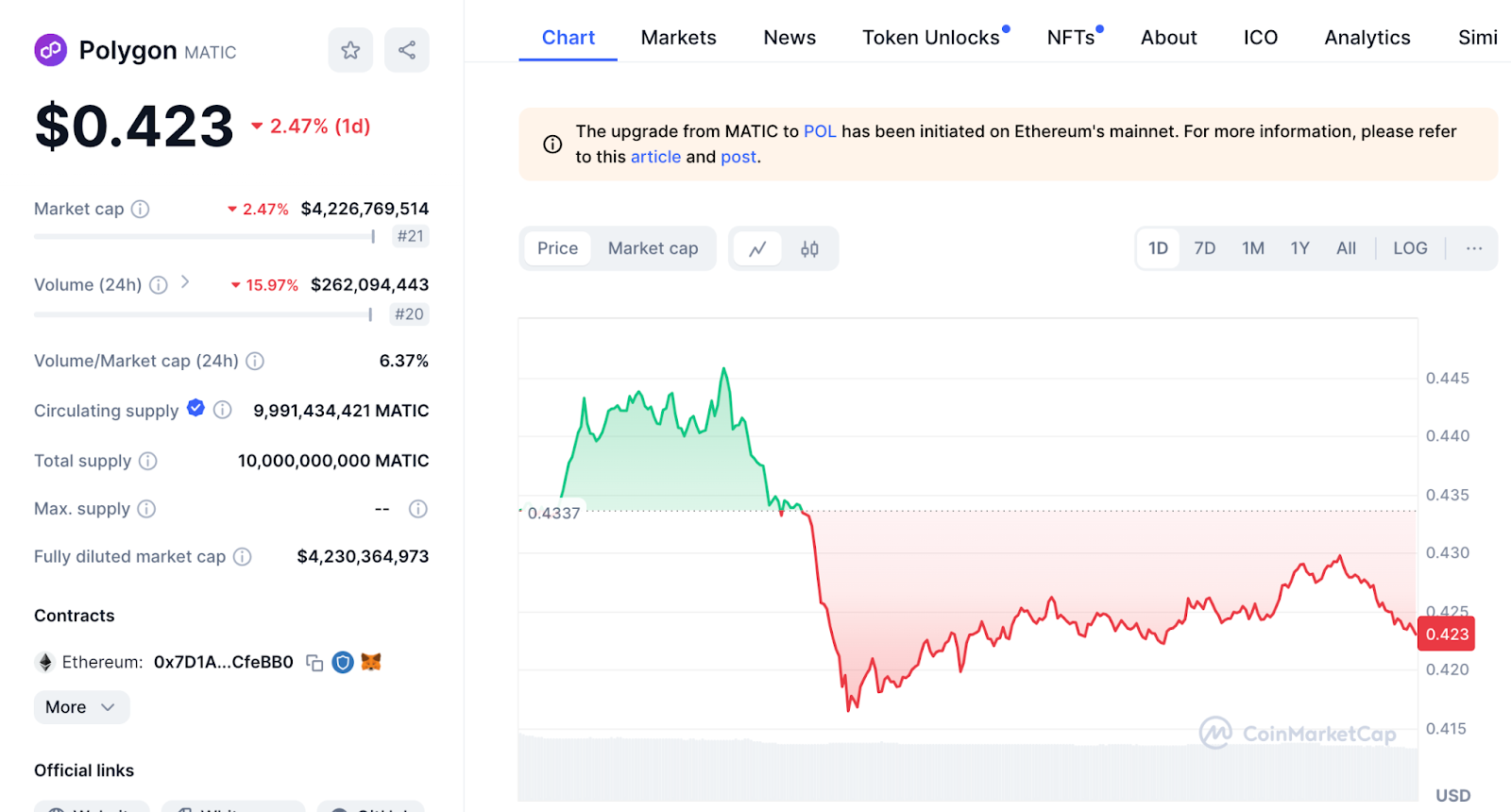Viewport: 1511px width, 812px height.
Task: Open the ICO tab
Action: coord(1261,38)
